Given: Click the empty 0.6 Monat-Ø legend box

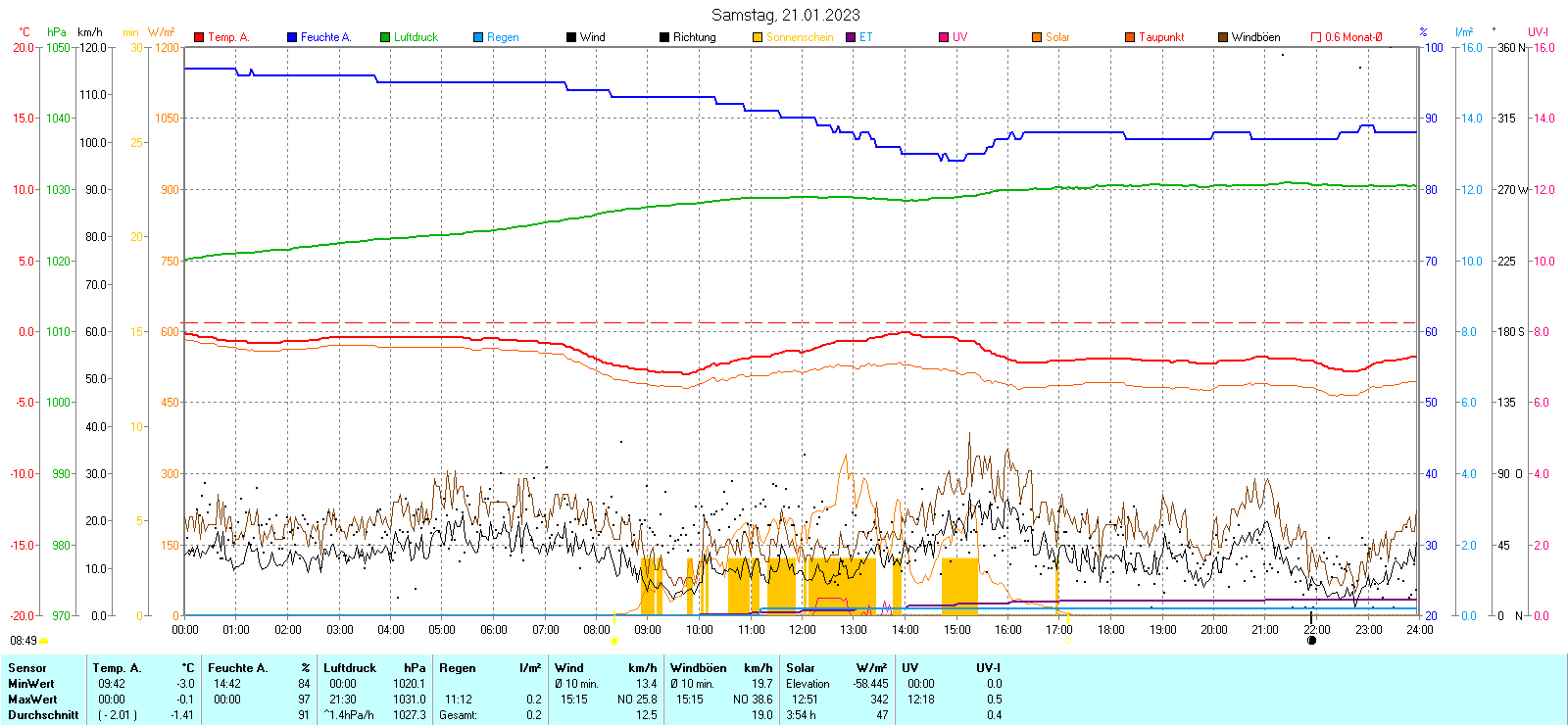Looking at the screenshot, I should pos(1316,37).
